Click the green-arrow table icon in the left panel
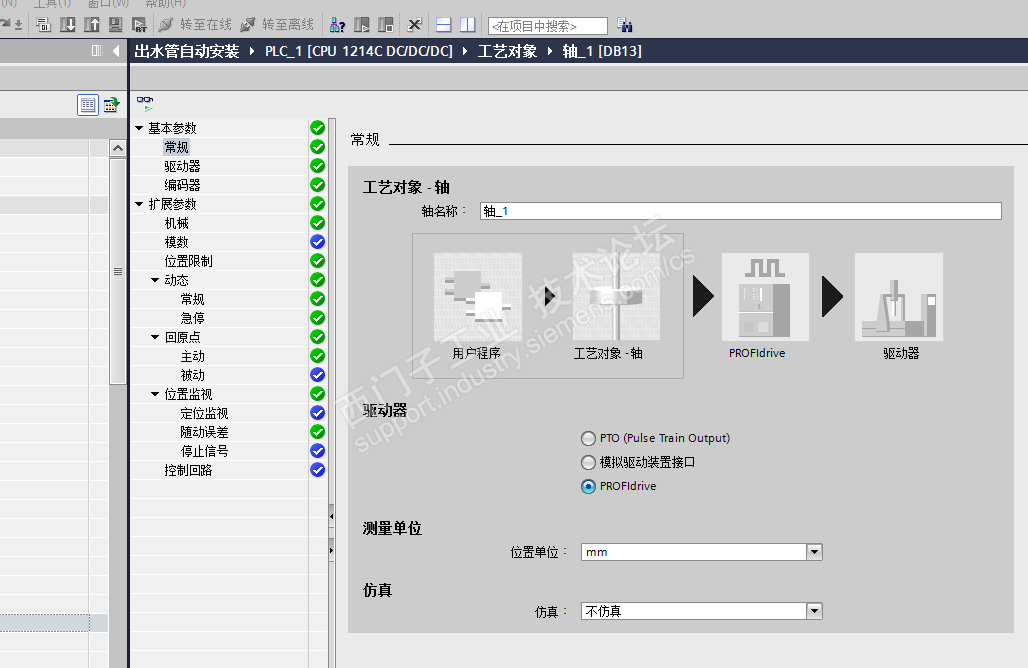 click(x=111, y=104)
